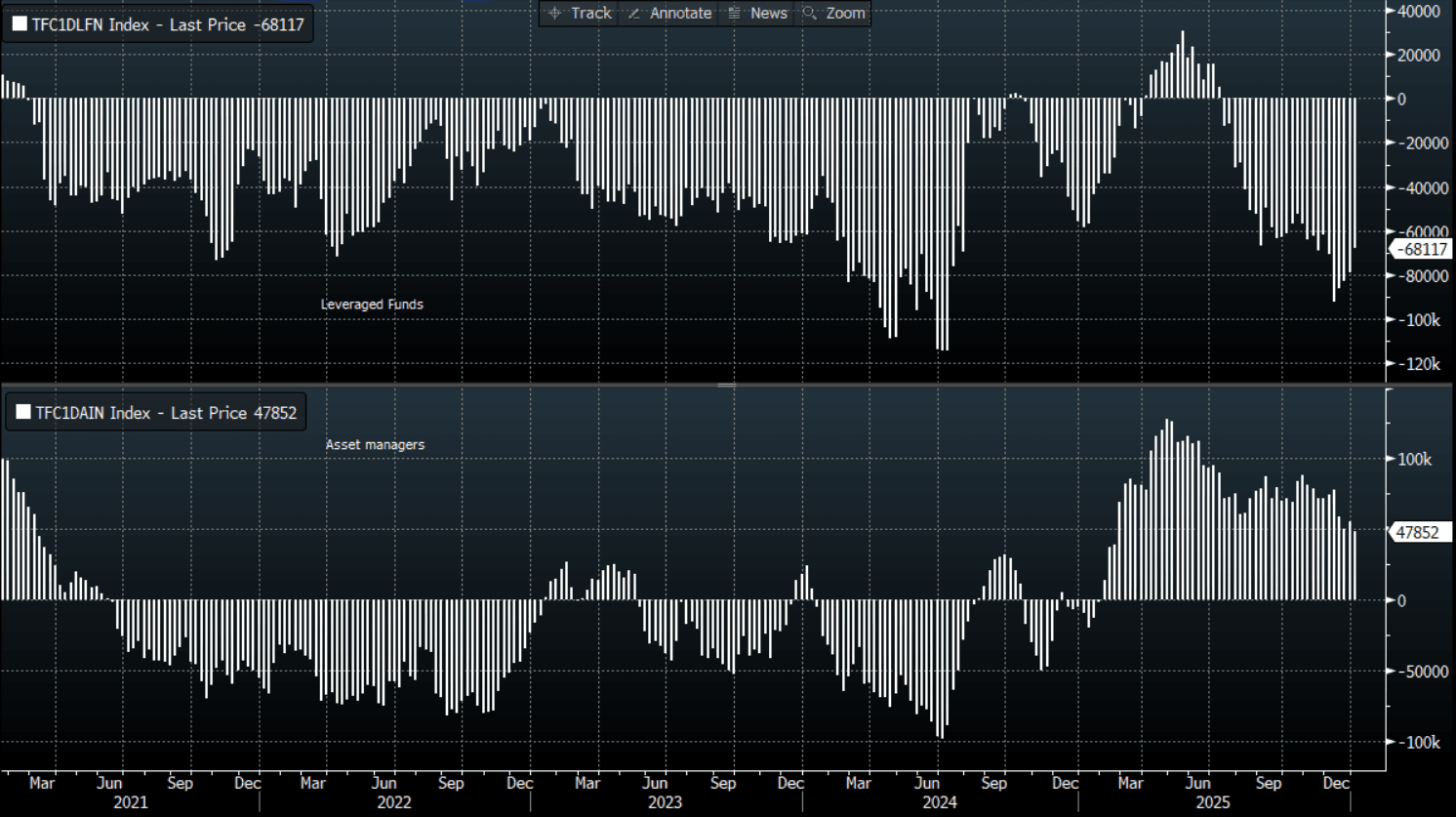The height and width of the screenshot is (817, 1456).
Task: Click the 2023 year label on time axis
Action: [665, 802]
